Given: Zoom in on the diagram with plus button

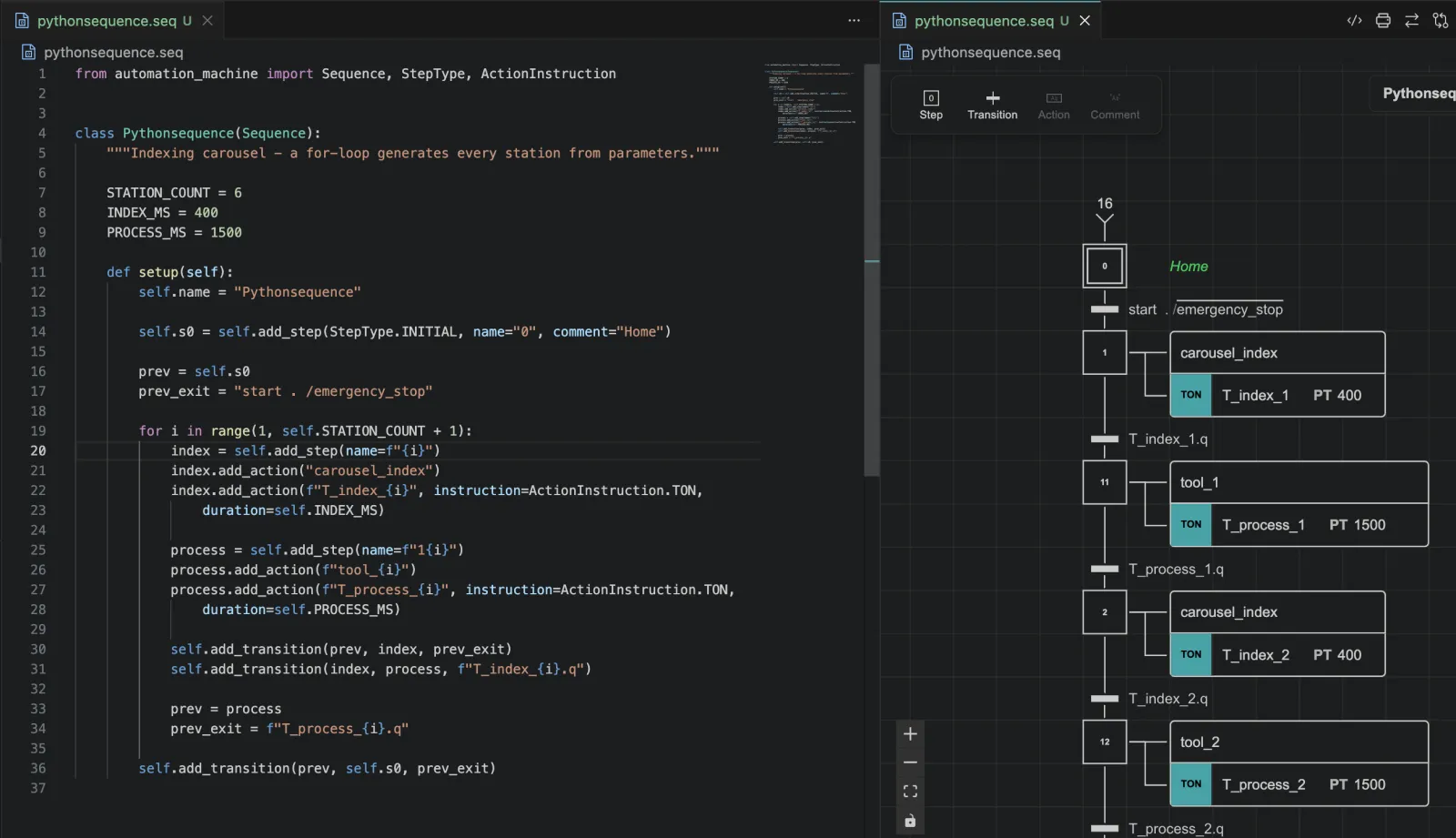Looking at the screenshot, I should [x=910, y=733].
